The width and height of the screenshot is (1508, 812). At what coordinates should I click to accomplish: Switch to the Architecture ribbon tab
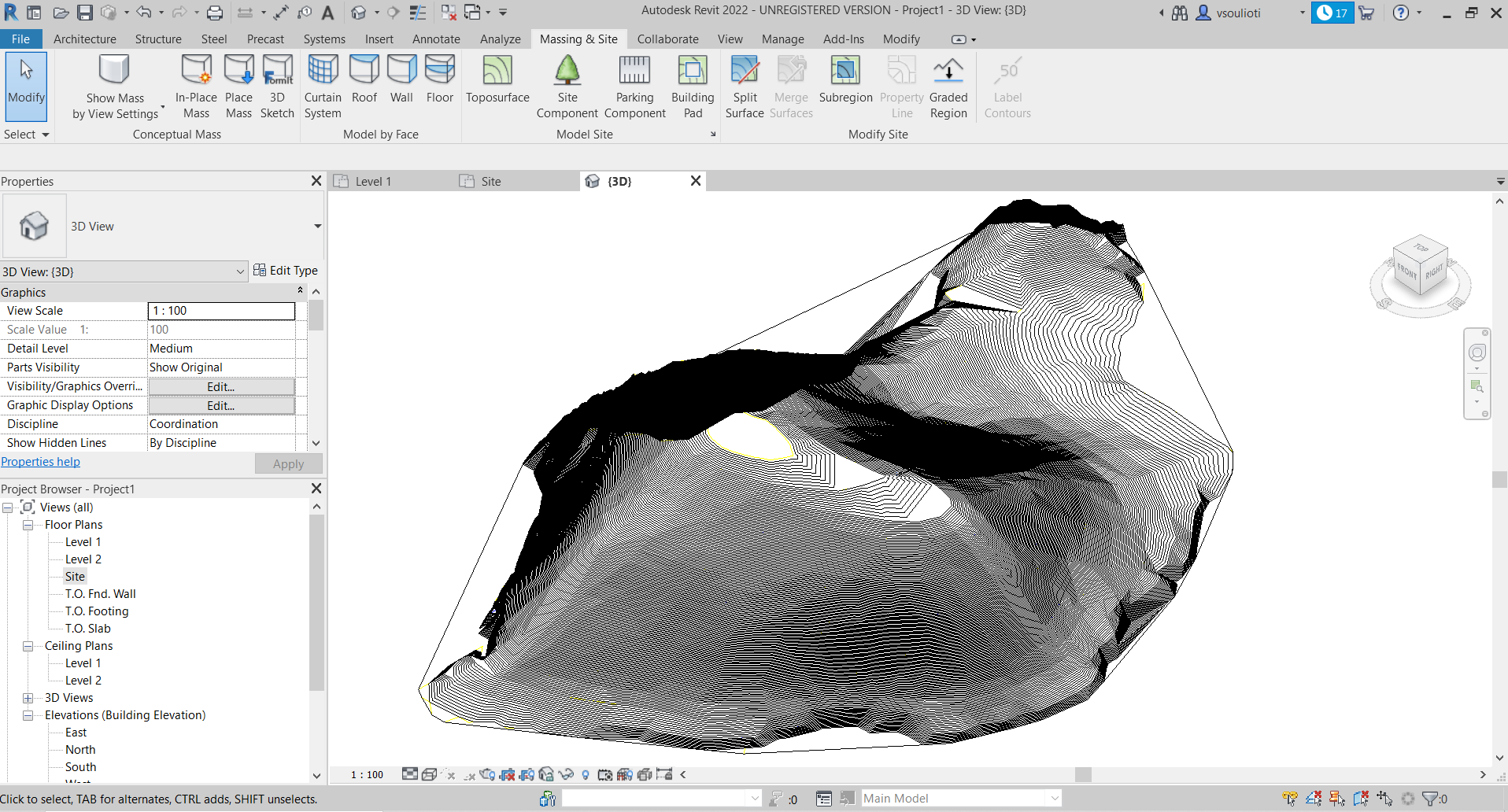pyautogui.click(x=85, y=39)
